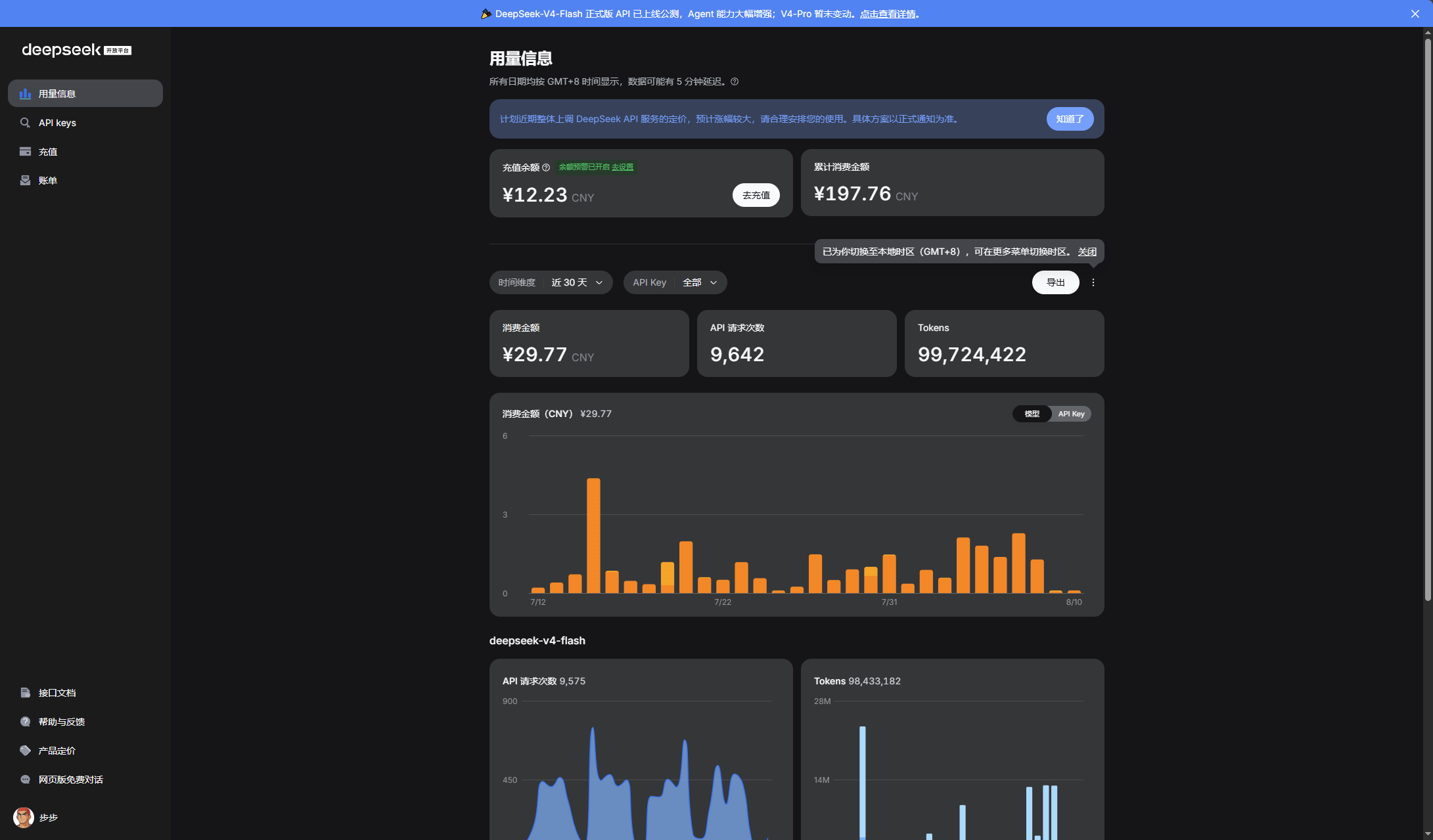This screenshot has height=840, width=1433.
Task: Click the party icon in the announcement banner
Action: [x=486, y=14]
